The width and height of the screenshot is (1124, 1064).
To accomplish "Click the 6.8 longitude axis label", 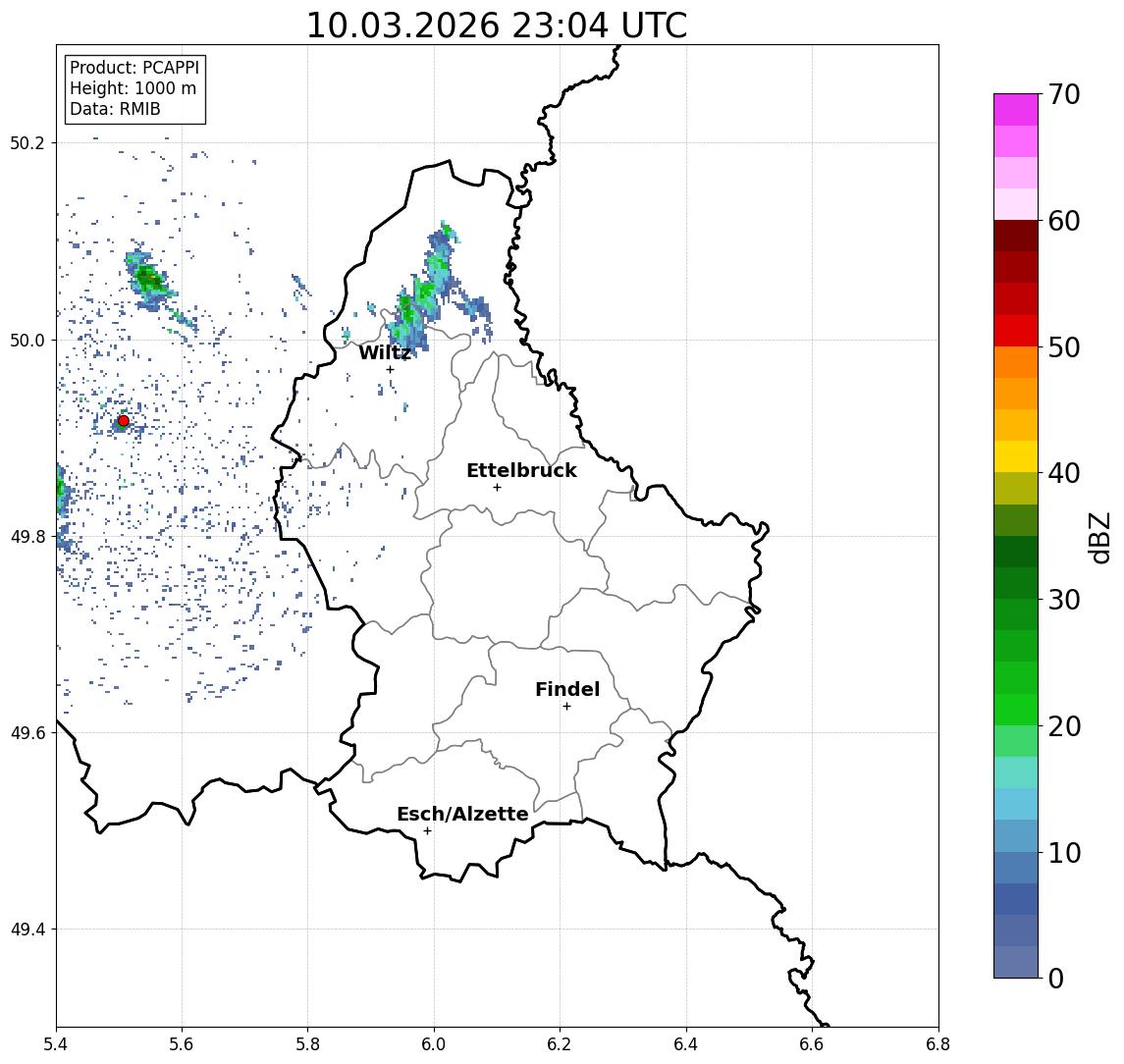I will (938, 1044).
